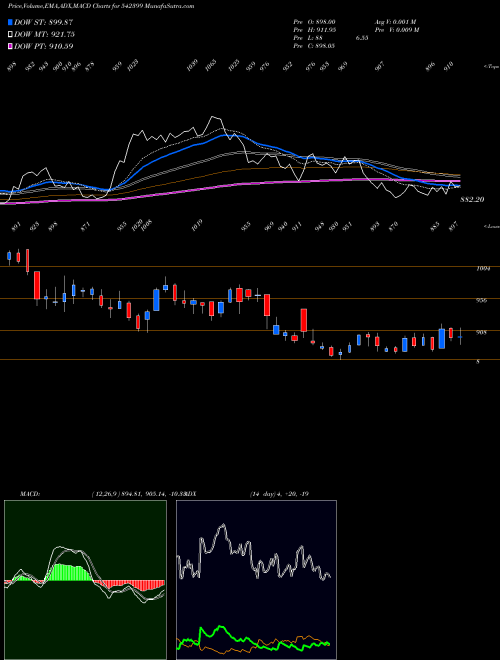Select the 'DOW PT: 910.59' legend text
This screenshot has width=500, height=660.
[x=44, y=46]
